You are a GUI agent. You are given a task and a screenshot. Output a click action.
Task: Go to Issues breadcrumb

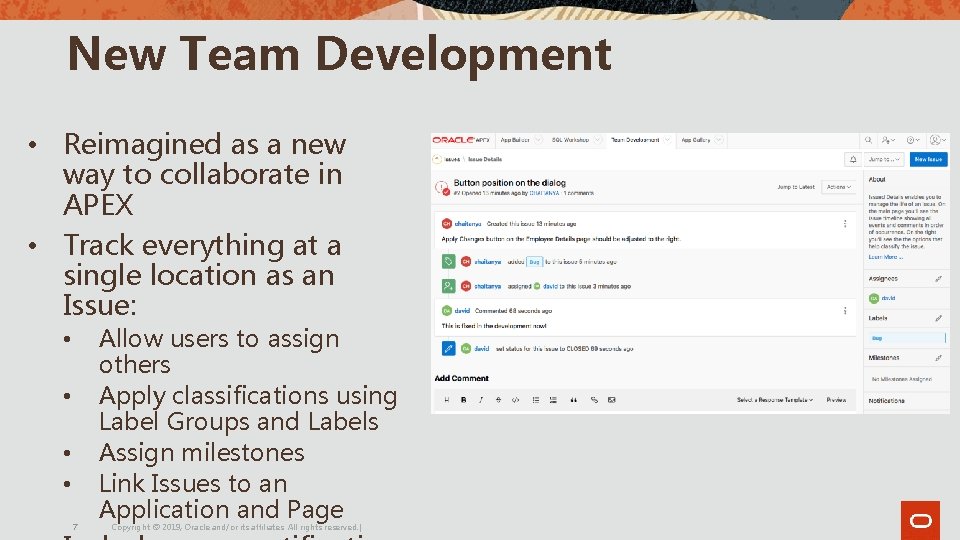(x=452, y=159)
